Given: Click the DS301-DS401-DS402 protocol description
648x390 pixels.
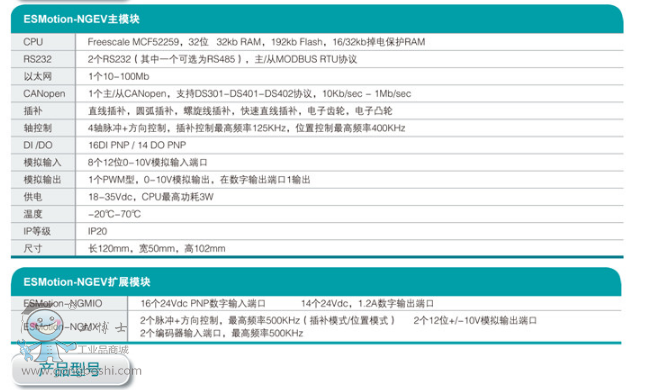Looking at the screenshot, I should coord(250,94).
